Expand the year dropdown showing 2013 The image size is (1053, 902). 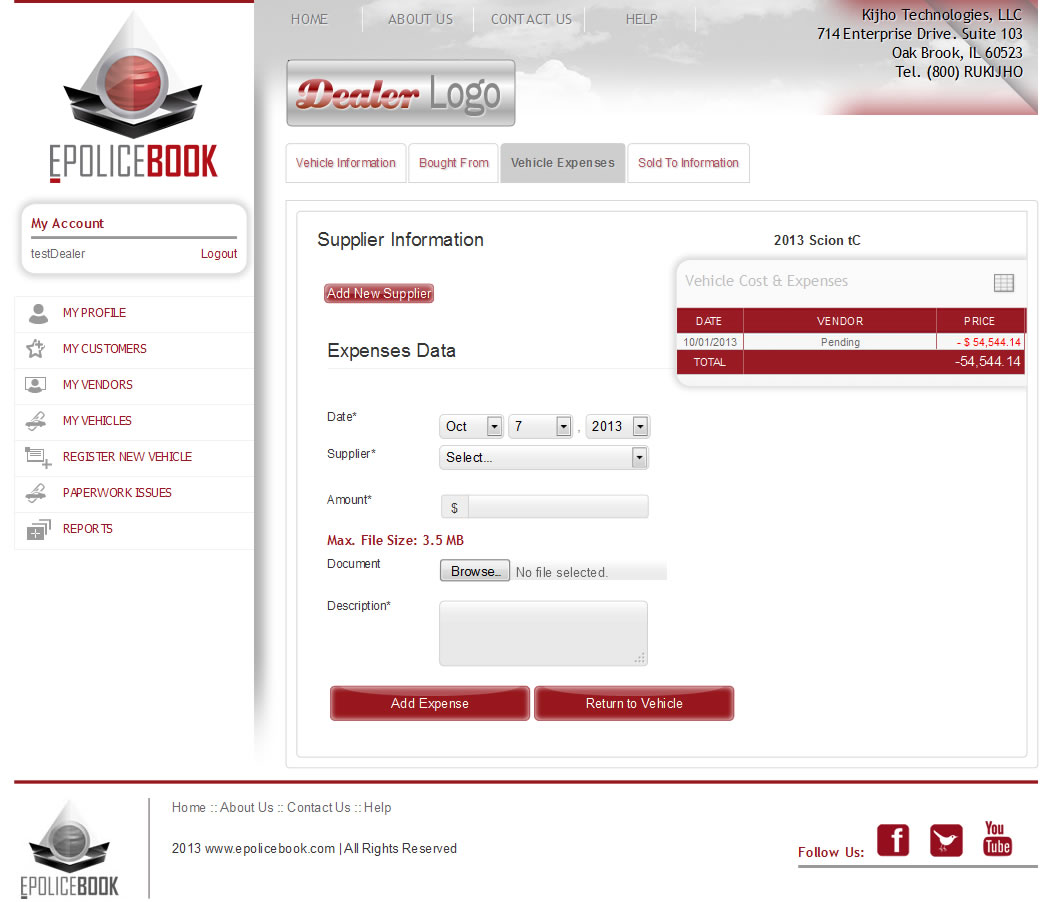coord(618,426)
